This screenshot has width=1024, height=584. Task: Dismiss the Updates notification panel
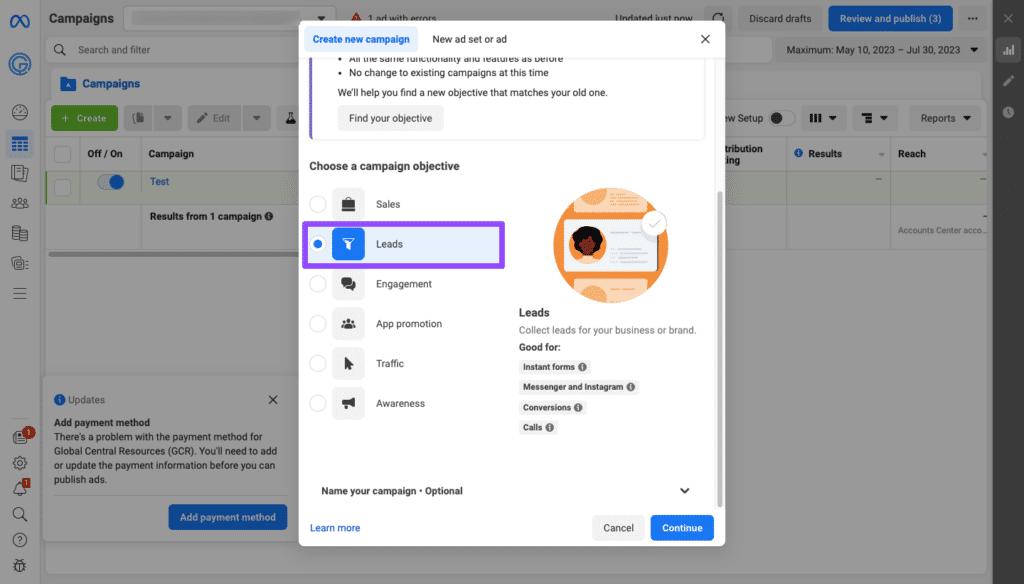pyautogui.click(x=273, y=400)
